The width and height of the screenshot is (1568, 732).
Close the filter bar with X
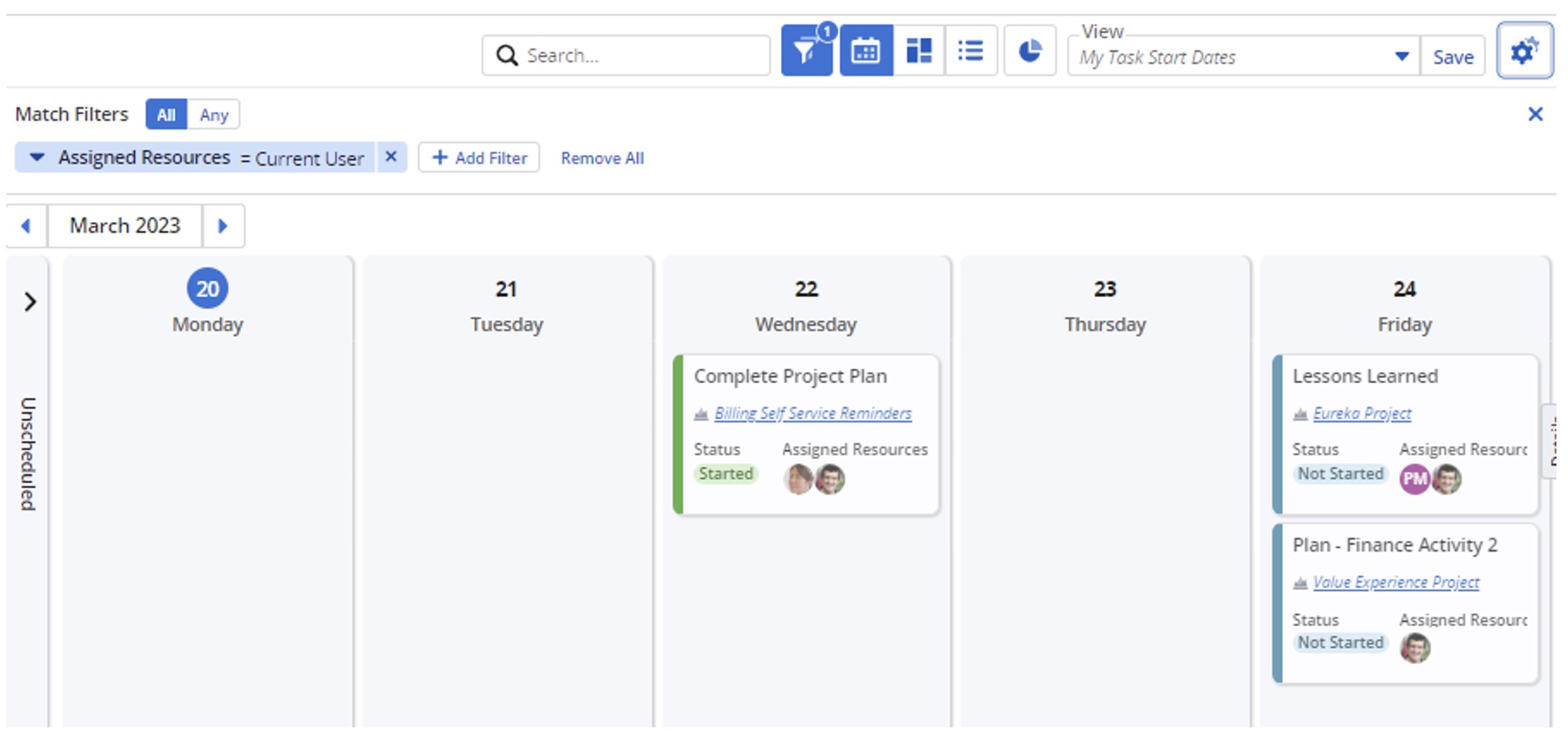click(1535, 114)
